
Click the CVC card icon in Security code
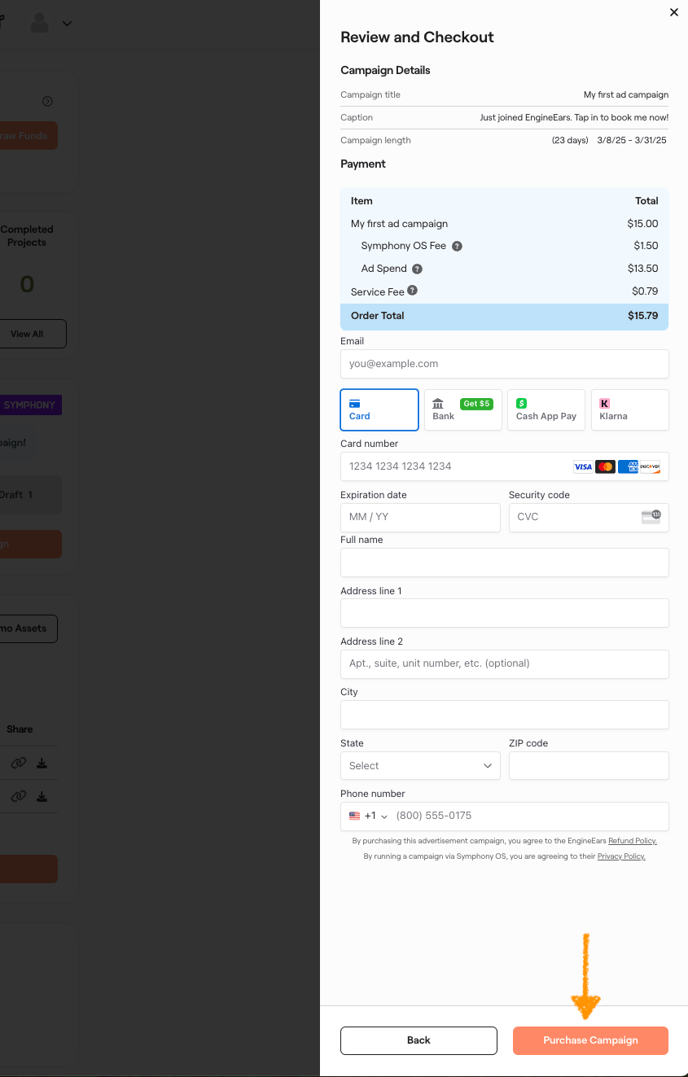click(x=651, y=517)
